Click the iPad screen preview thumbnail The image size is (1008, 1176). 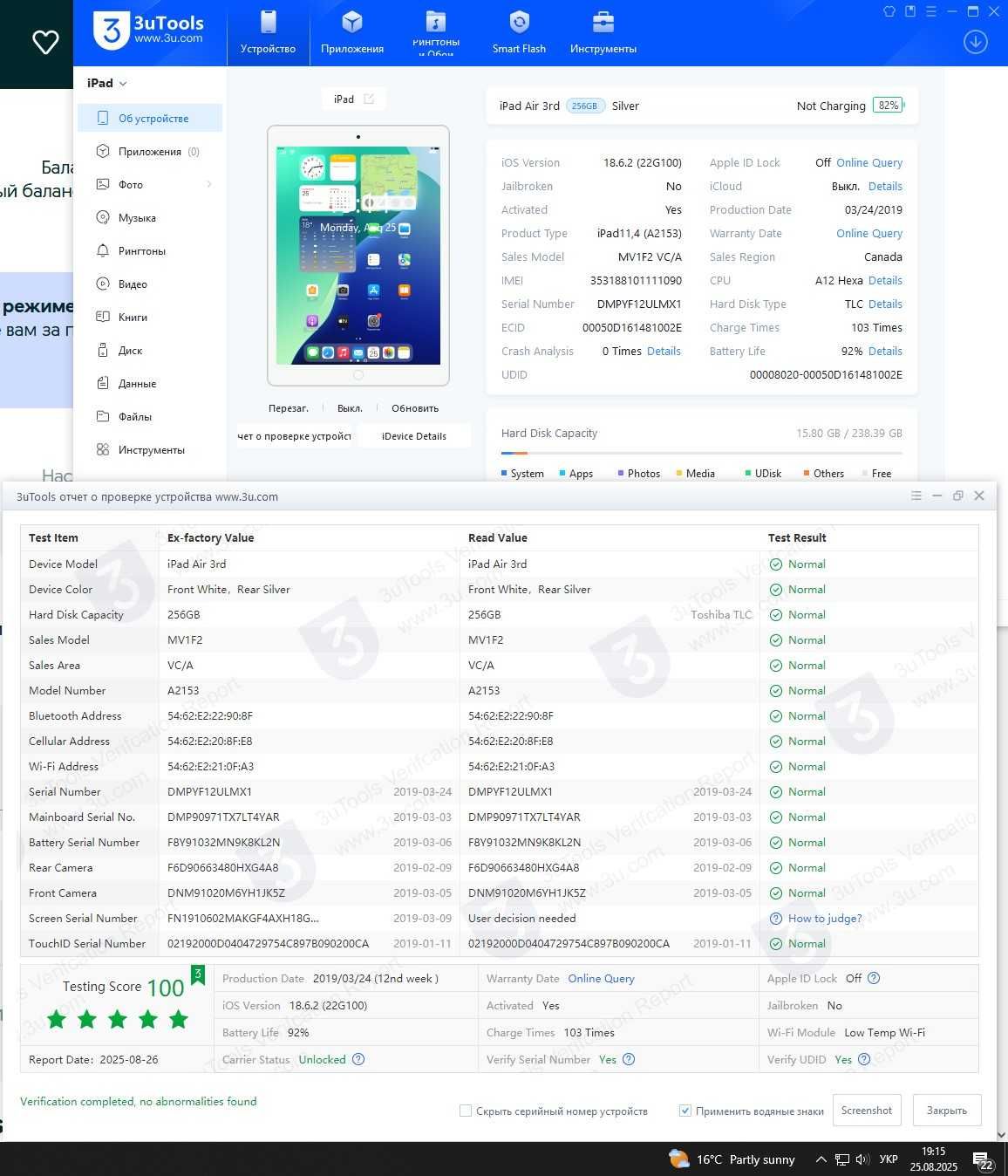tap(358, 255)
